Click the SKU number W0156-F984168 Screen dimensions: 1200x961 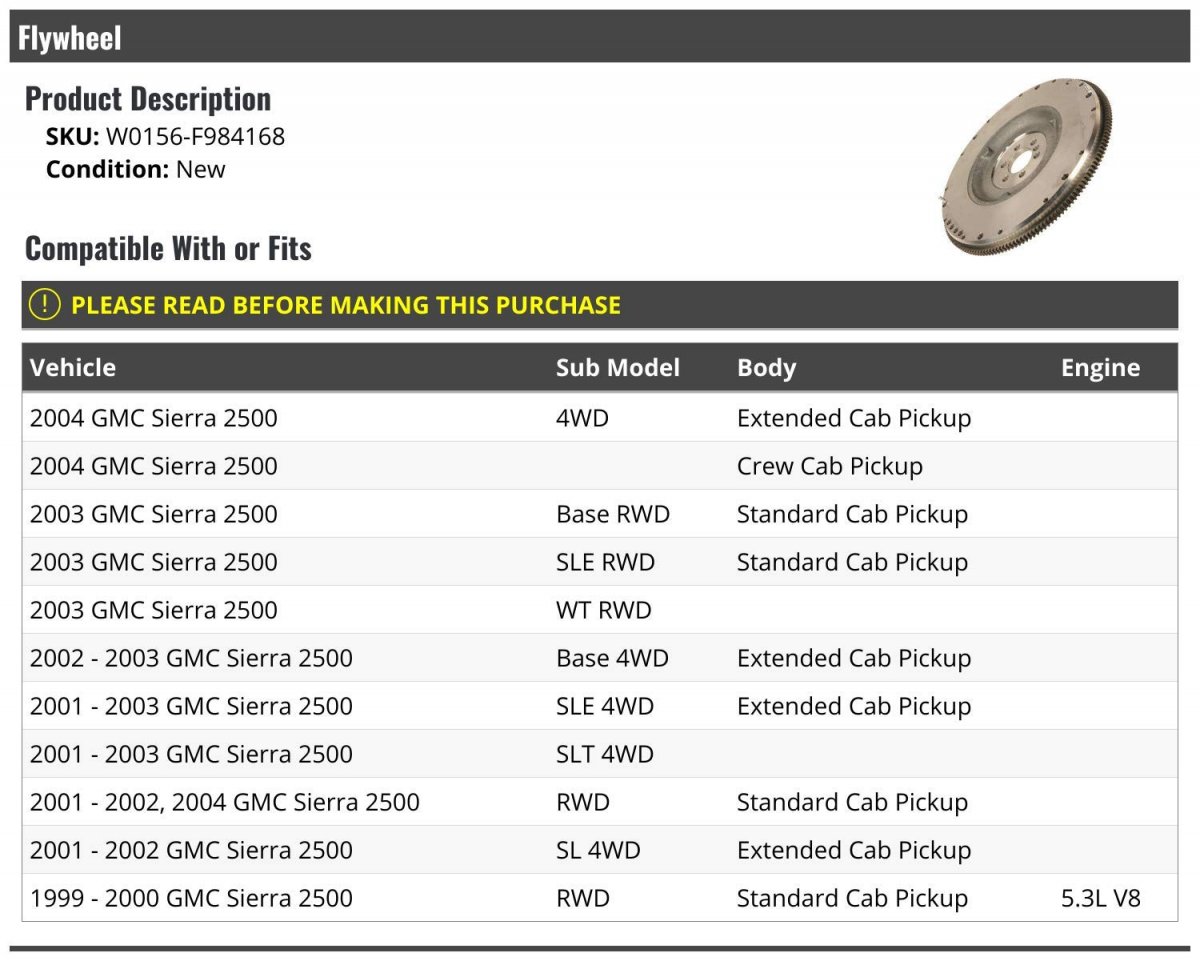tap(195, 136)
